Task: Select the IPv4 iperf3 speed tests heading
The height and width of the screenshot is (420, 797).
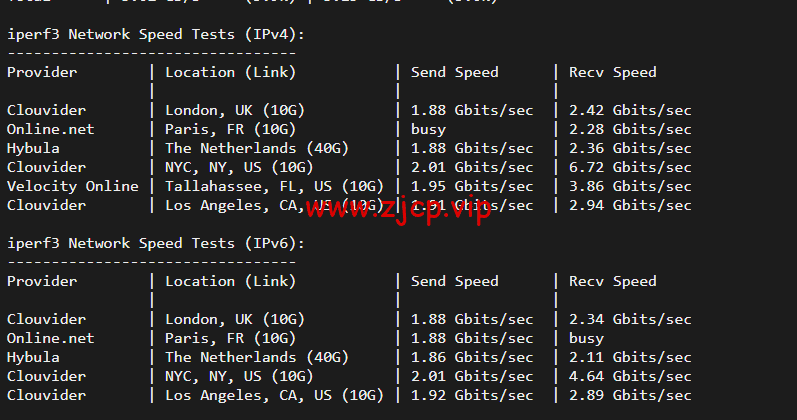Action: tap(156, 35)
